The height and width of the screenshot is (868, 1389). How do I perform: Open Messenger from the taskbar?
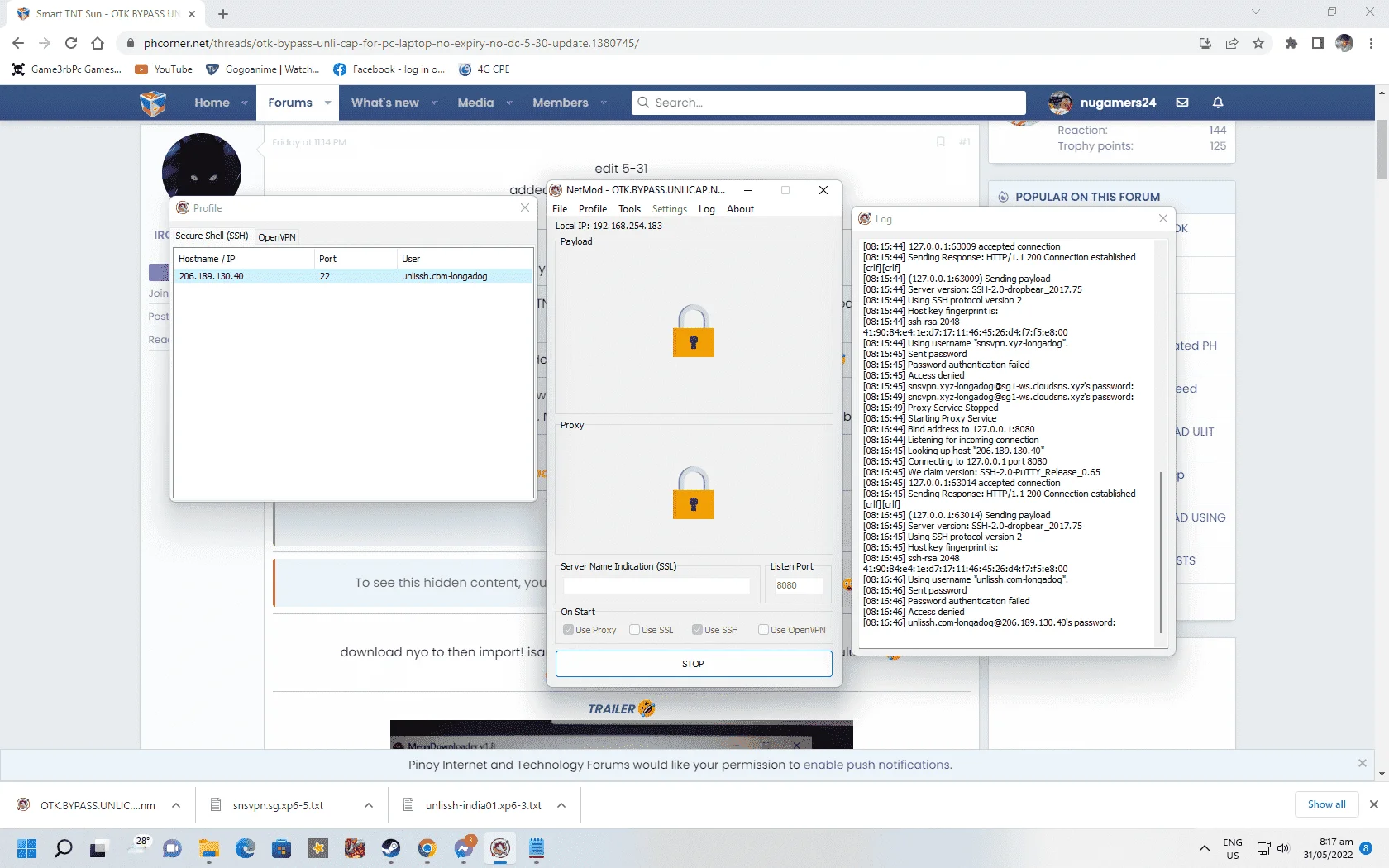point(464,848)
